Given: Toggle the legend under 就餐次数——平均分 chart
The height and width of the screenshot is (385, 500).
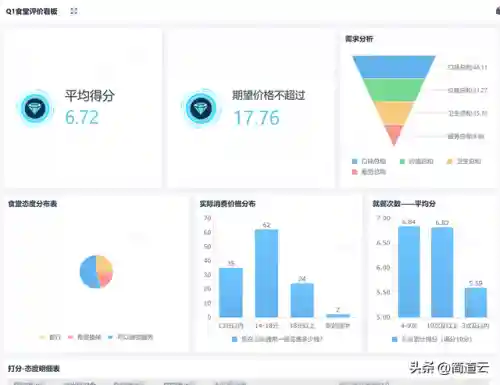Looking at the screenshot, I should pyautogui.click(x=432, y=339).
